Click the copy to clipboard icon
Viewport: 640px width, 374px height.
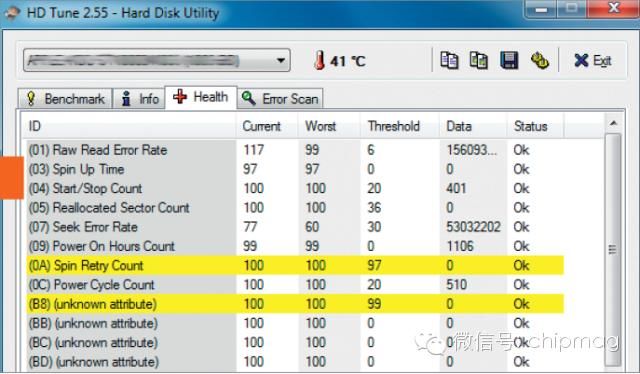(449, 60)
